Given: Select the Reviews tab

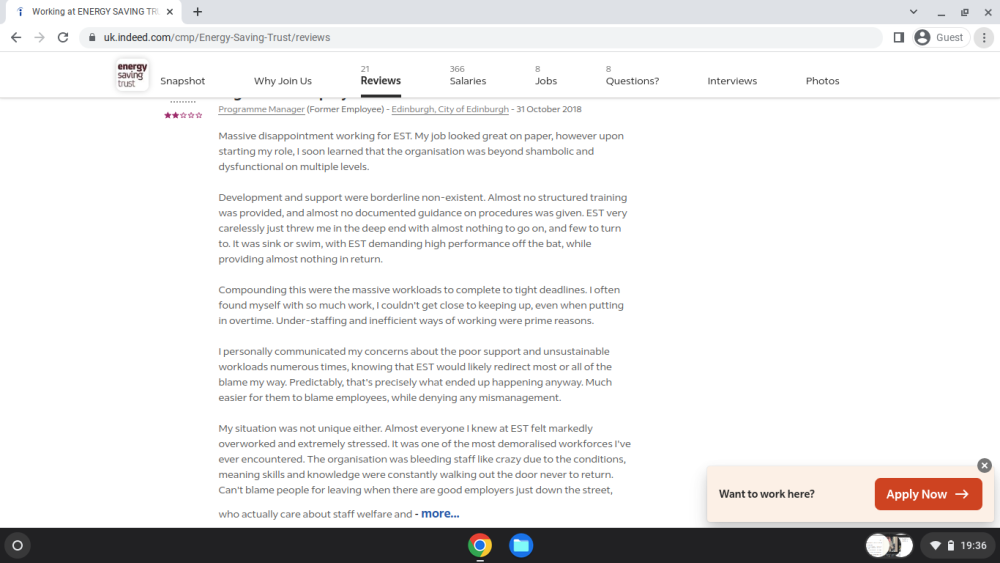Looking at the screenshot, I should (381, 80).
